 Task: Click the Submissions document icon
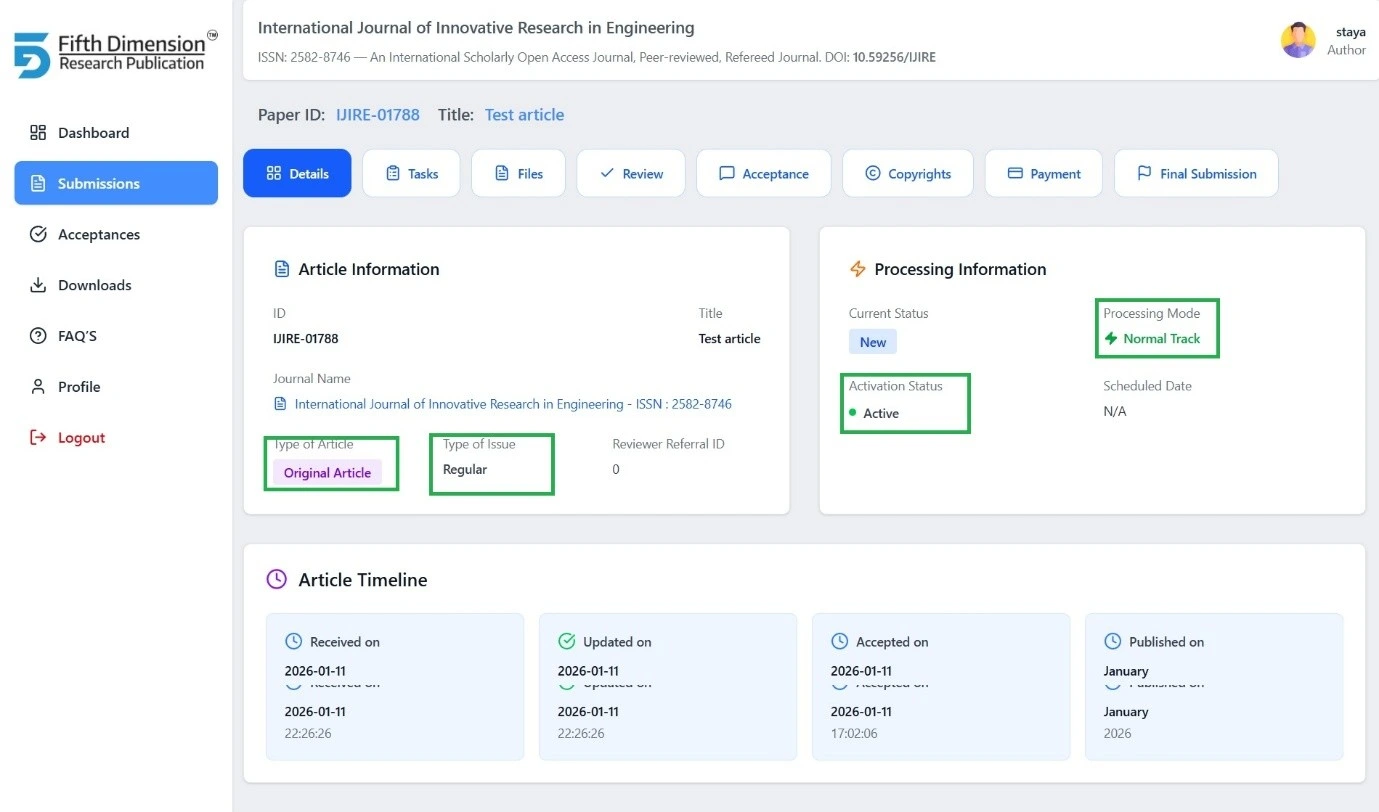38,184
